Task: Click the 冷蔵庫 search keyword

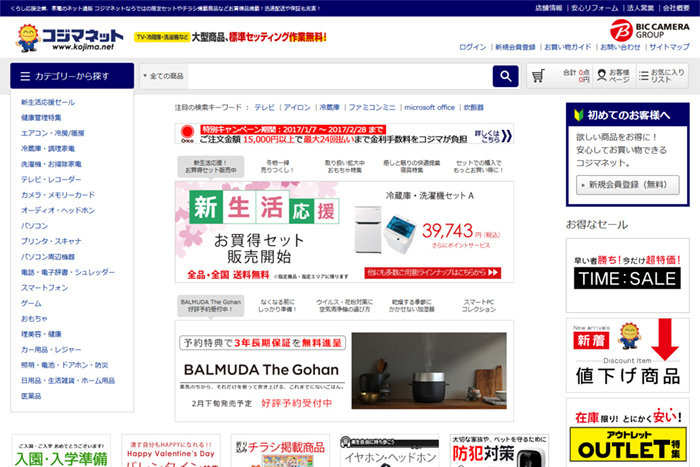Action: [x=329, y=108]
